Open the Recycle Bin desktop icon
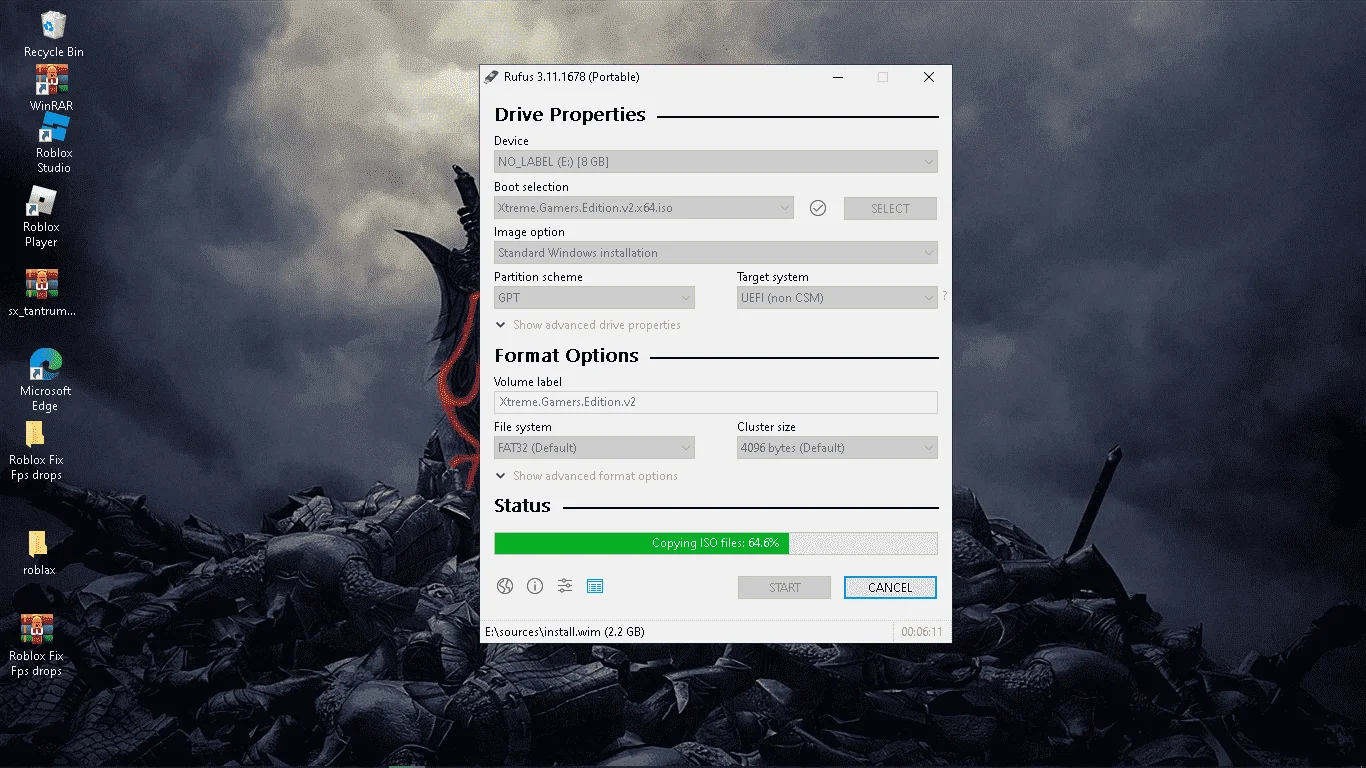 click(x=54, y=34)
